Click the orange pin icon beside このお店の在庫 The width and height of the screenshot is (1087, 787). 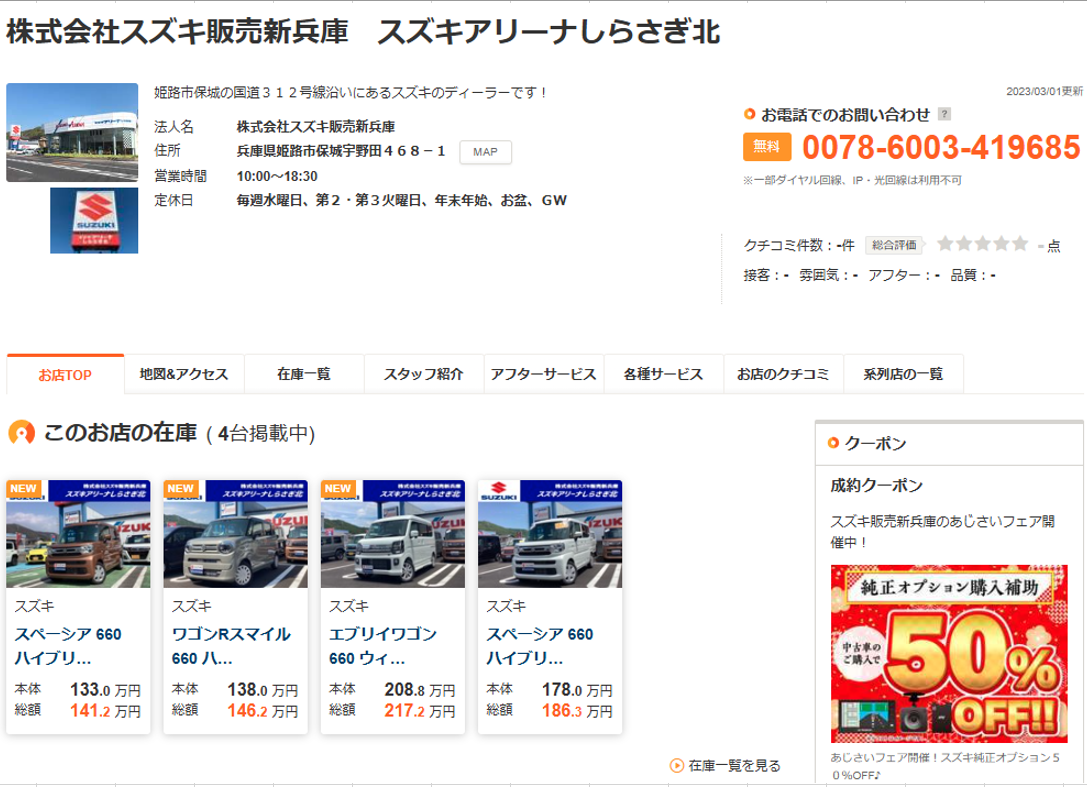point(21,433)
